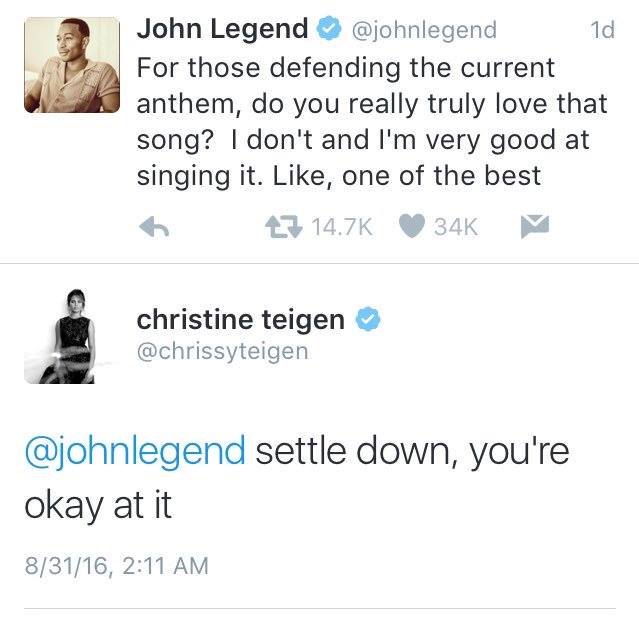
Task: Click the 8/31/16, 2:11 AM timestamp
Action: [117, 565]
